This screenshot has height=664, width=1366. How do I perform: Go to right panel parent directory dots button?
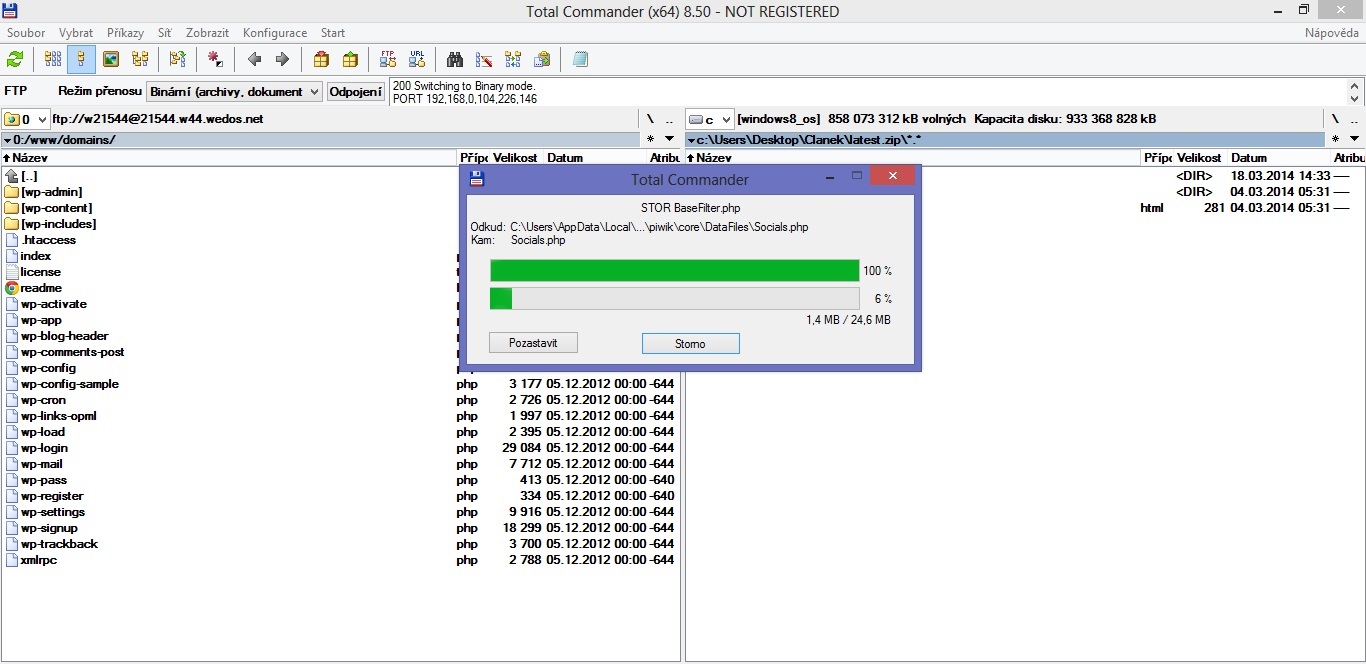click(x=1354, y=119)
